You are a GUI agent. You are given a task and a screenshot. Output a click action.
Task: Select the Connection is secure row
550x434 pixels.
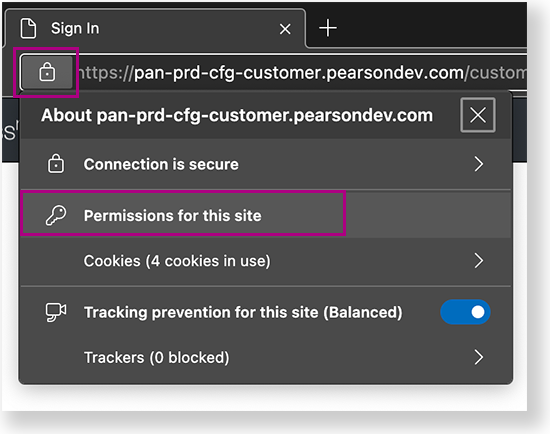266,164
